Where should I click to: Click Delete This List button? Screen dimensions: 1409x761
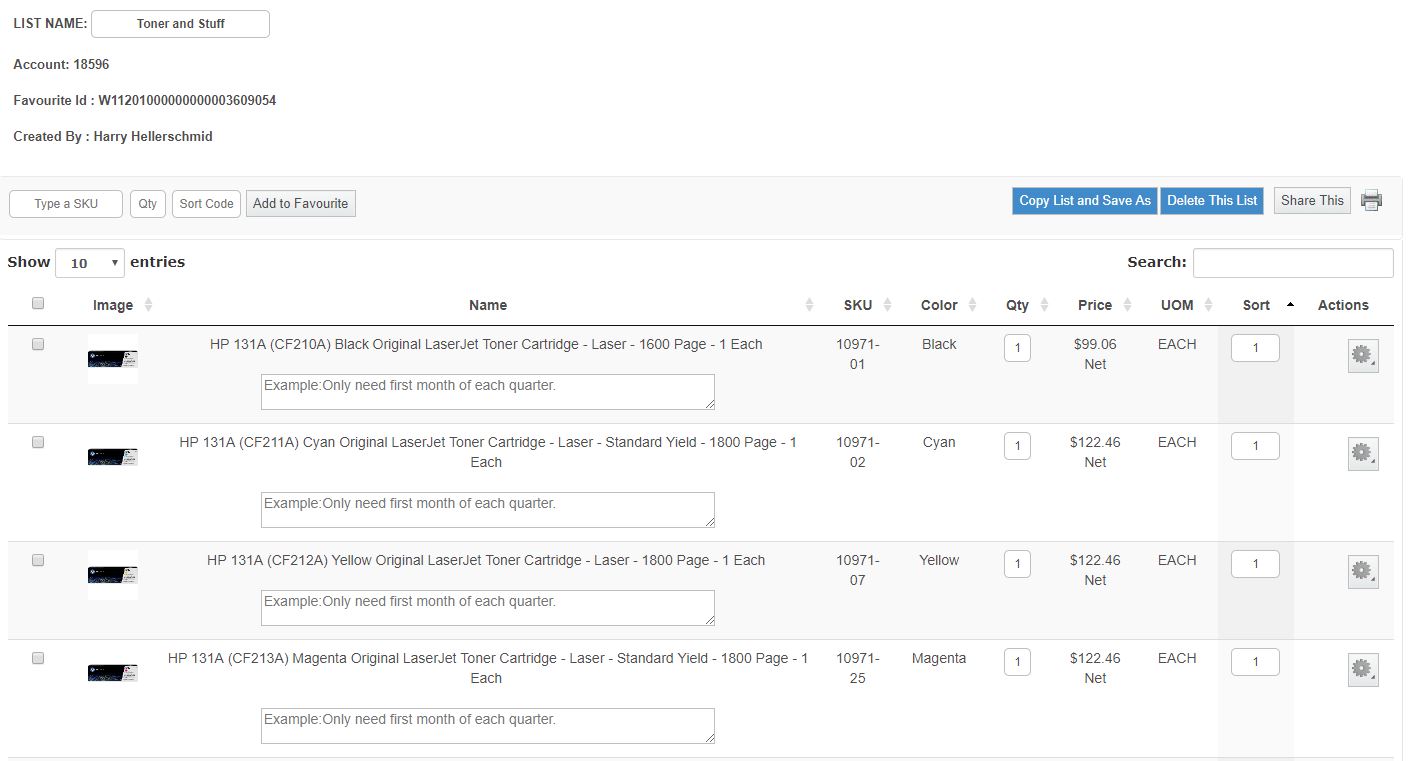tap(1212, 201)
